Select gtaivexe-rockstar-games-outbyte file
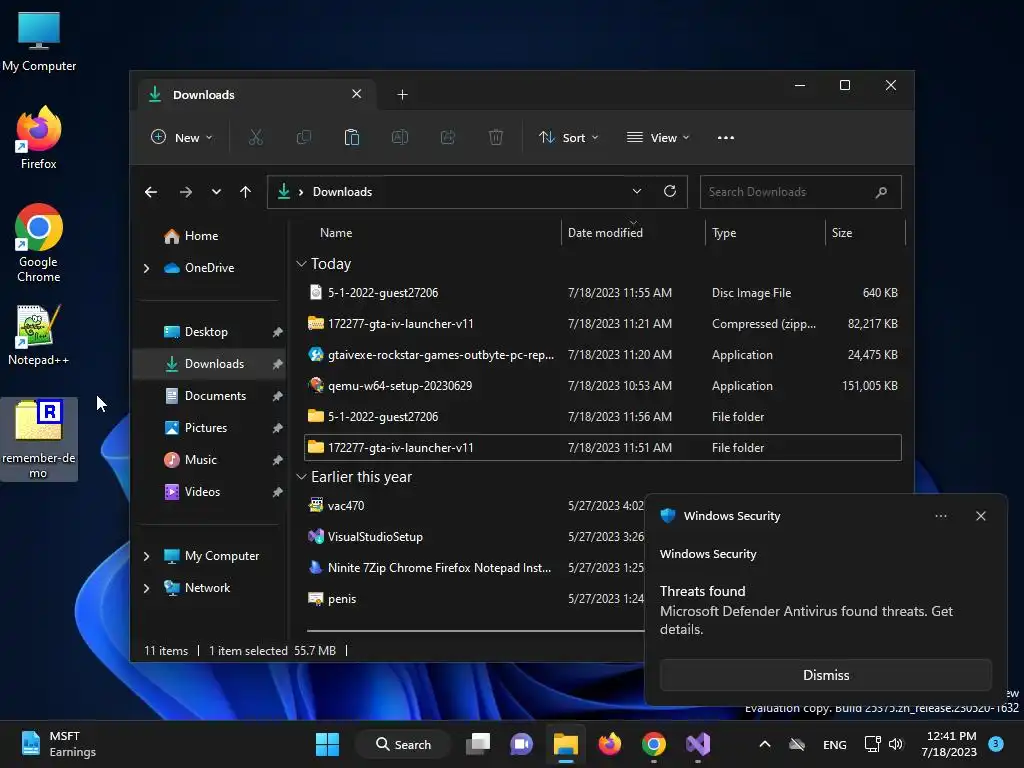The width and height of the screenshot is (1024, 768). [603, 355]
